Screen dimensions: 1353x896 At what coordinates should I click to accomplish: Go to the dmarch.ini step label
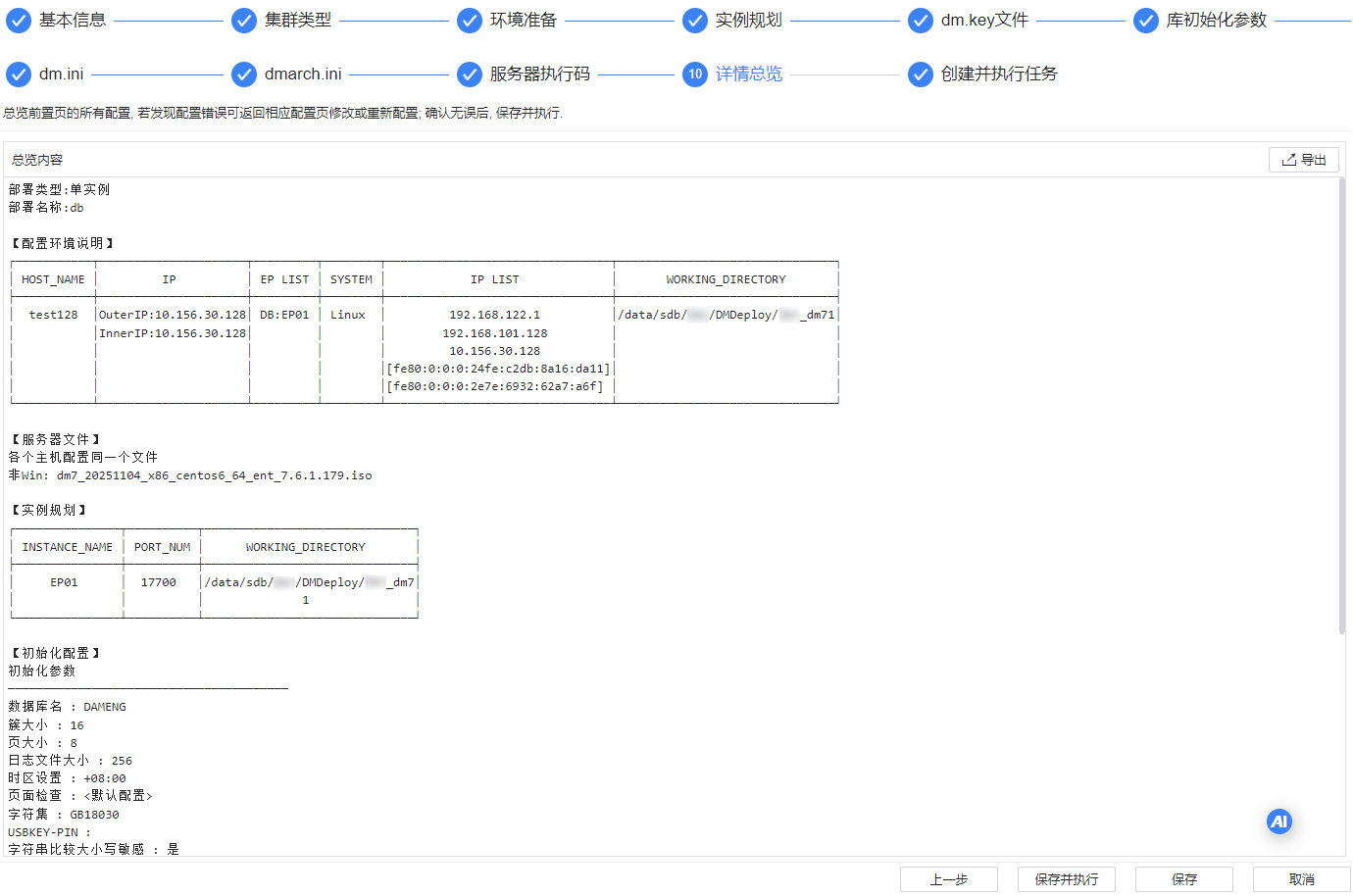[303, 74]
